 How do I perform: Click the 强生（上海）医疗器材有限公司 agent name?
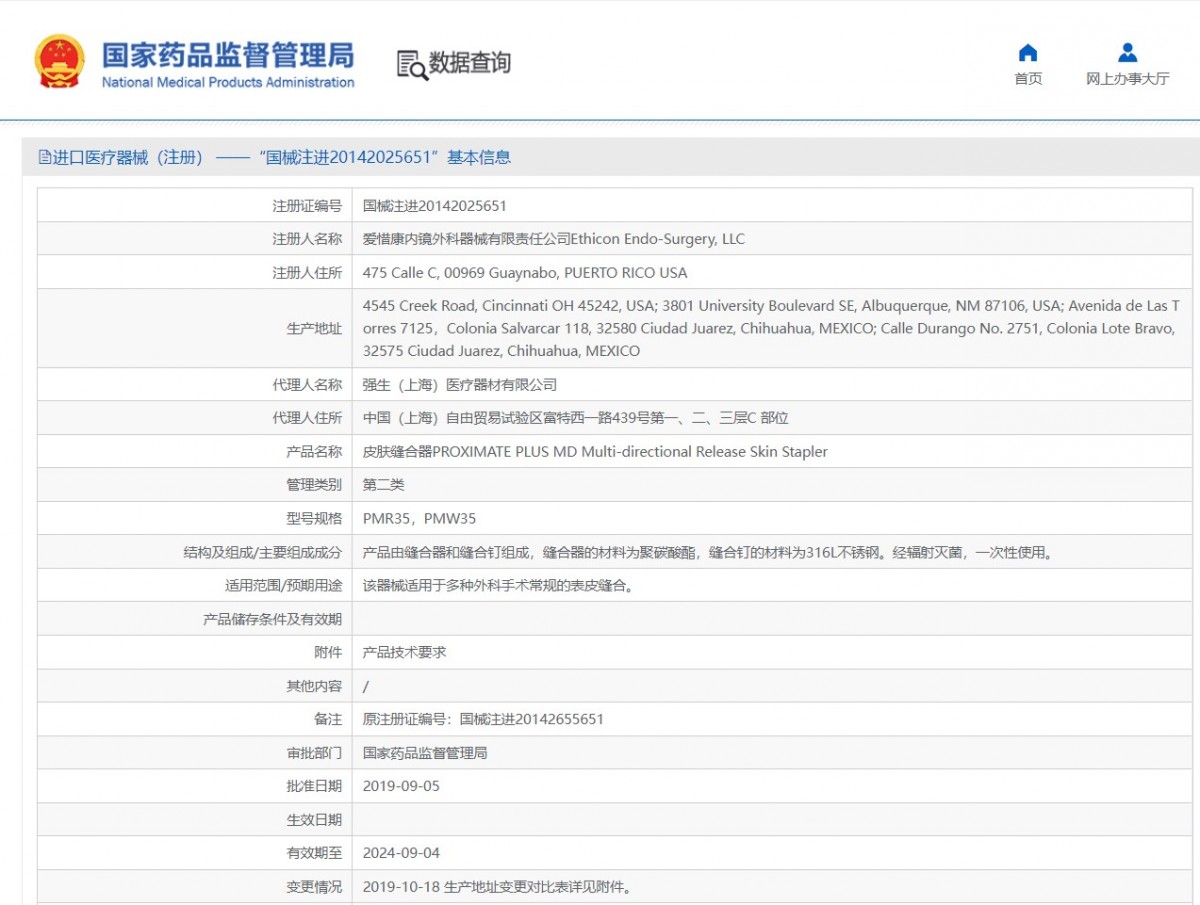[459, 385]
